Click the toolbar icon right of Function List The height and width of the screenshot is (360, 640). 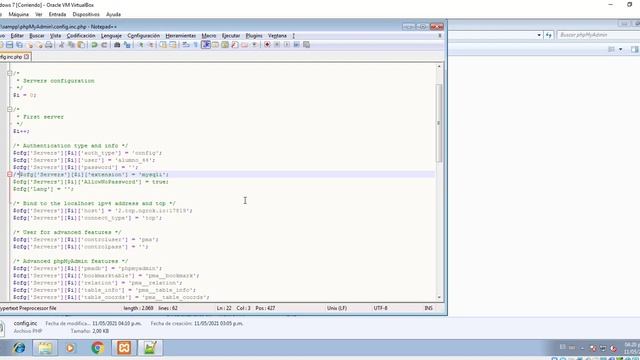(x=244, y=44)
